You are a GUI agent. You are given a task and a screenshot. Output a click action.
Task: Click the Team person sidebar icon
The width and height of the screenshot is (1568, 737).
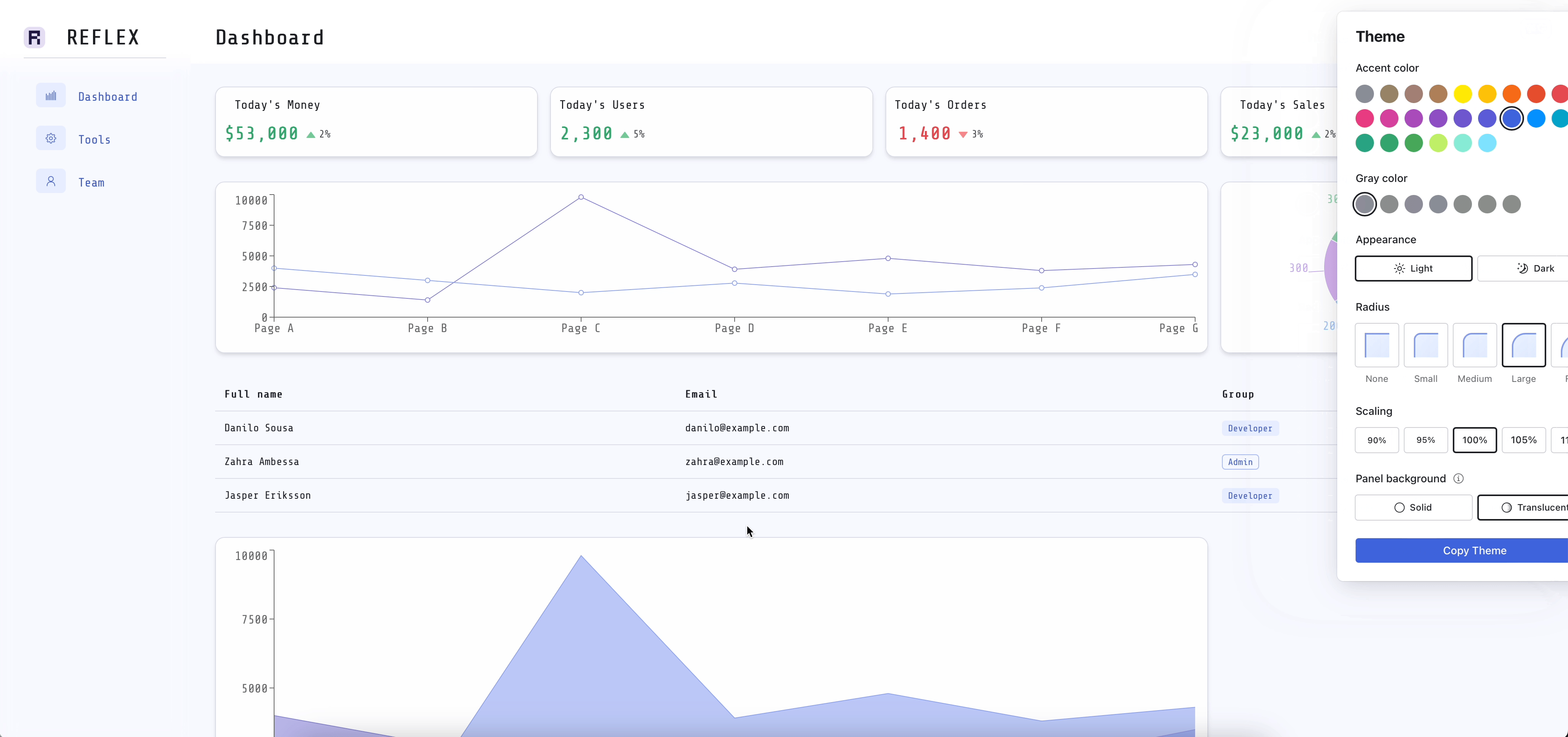tap(51, 182)
